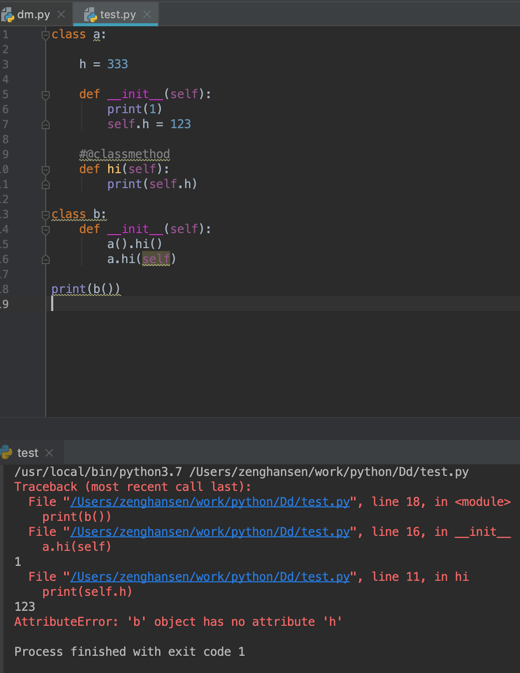The width and height of the screenshot is (520, 673).
Task: Click the AttributeError message in console
Action: (178, 621)
